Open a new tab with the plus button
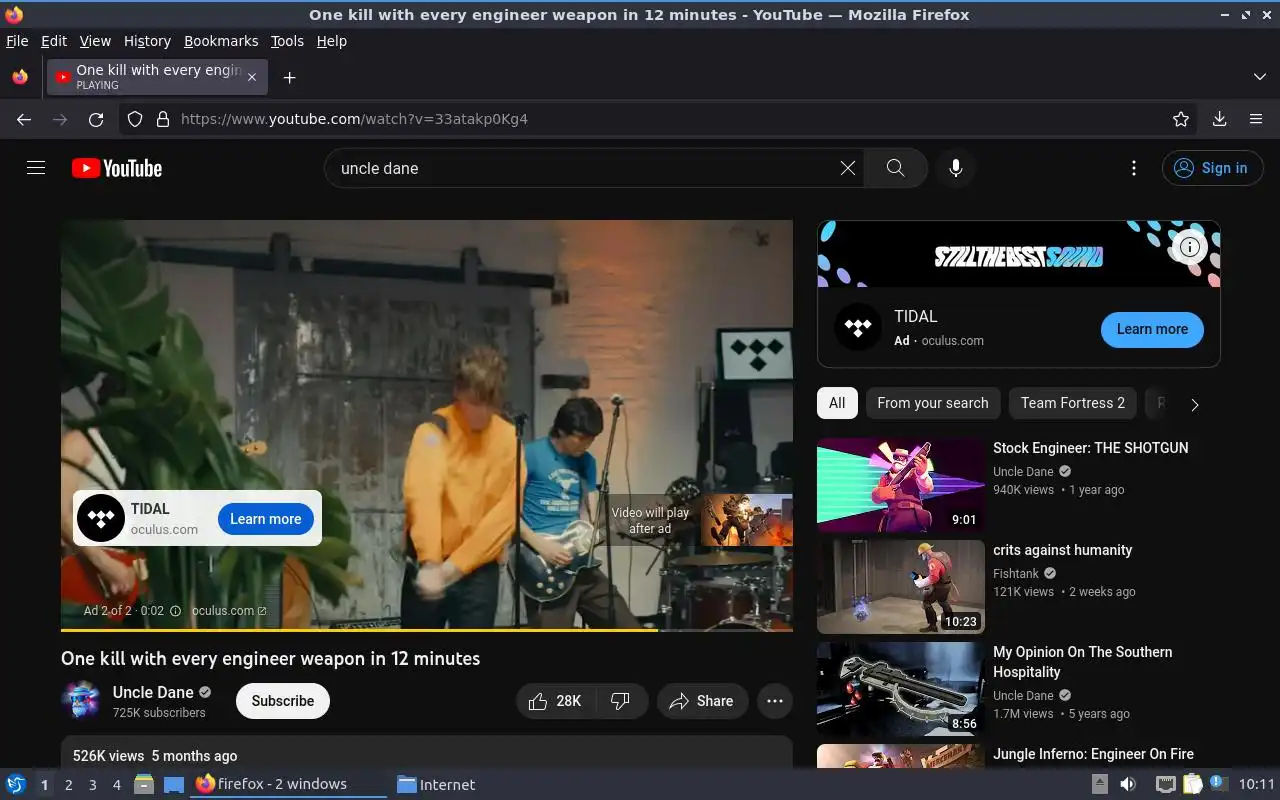This screenshot has width=1280, height=800. [289, 77]
